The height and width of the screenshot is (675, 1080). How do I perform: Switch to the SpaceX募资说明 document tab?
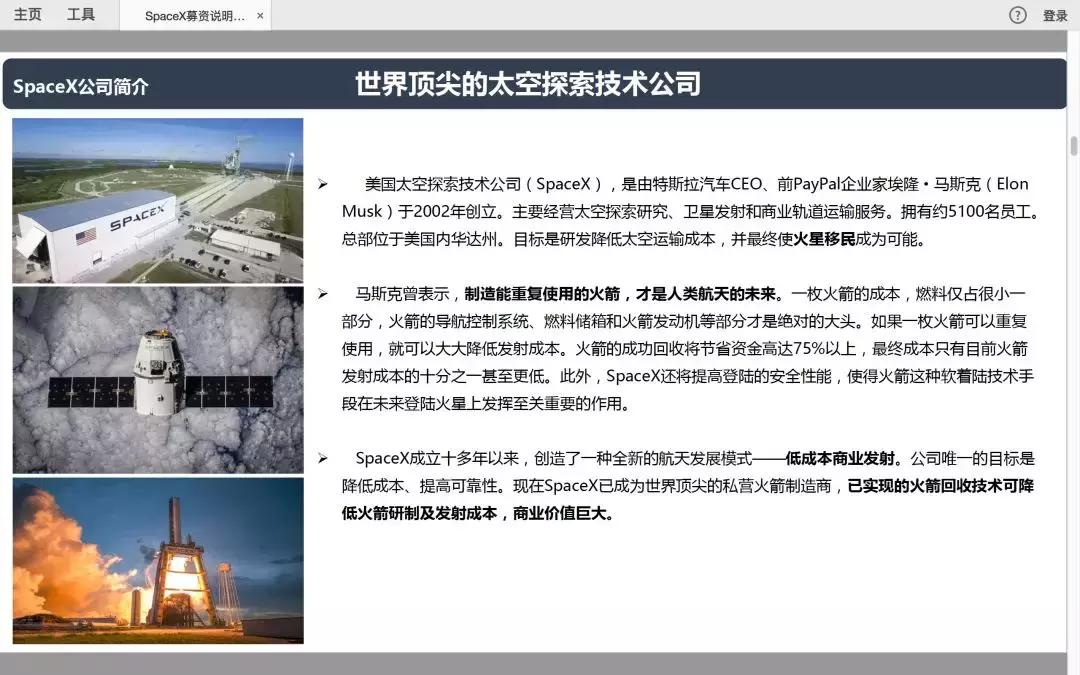point(195,16)
